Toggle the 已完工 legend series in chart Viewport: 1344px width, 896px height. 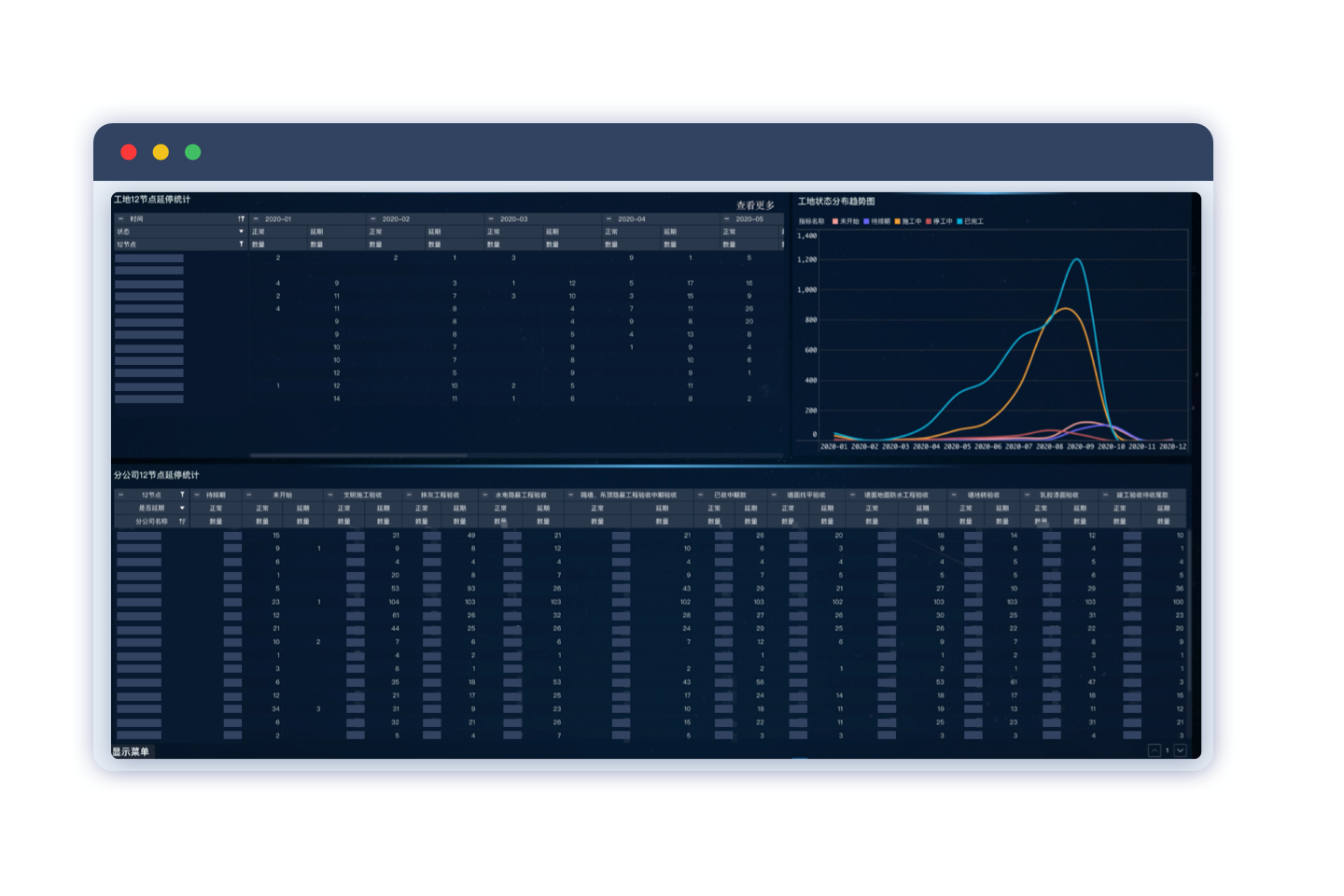[x=971, y=222]
